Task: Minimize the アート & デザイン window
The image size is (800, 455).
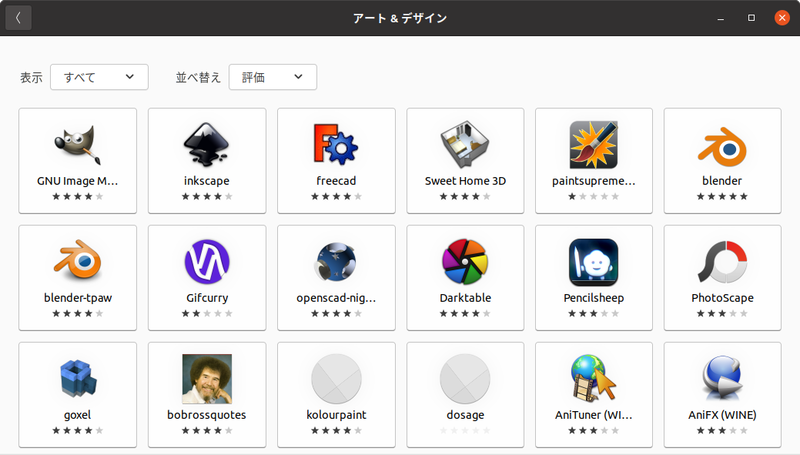Action: click(x=720, y=18)
